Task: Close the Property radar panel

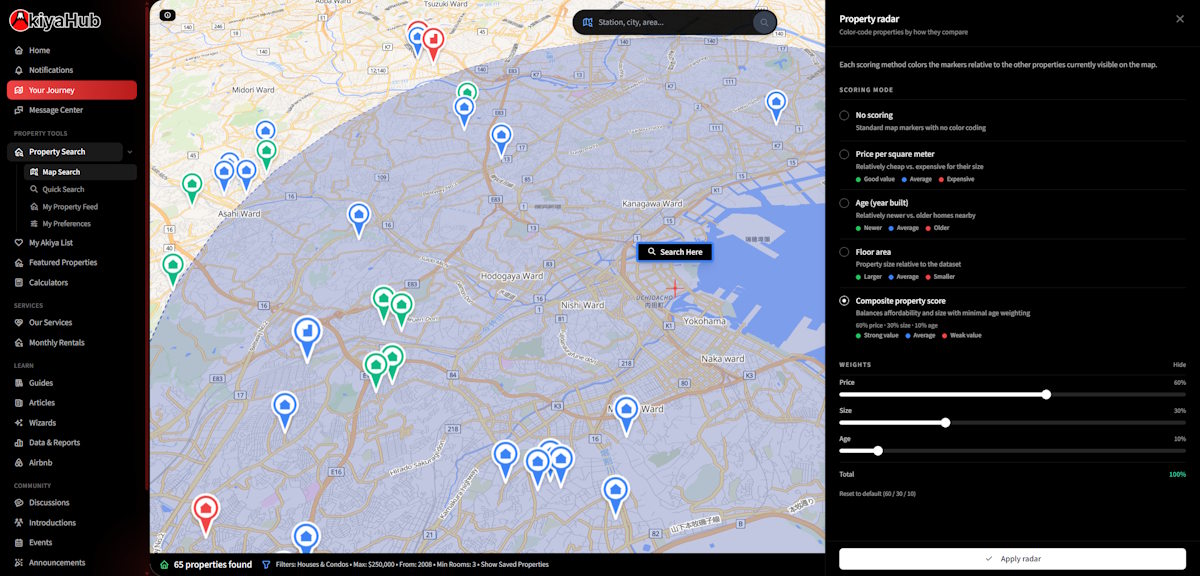Action: [x=1179, y=19]
